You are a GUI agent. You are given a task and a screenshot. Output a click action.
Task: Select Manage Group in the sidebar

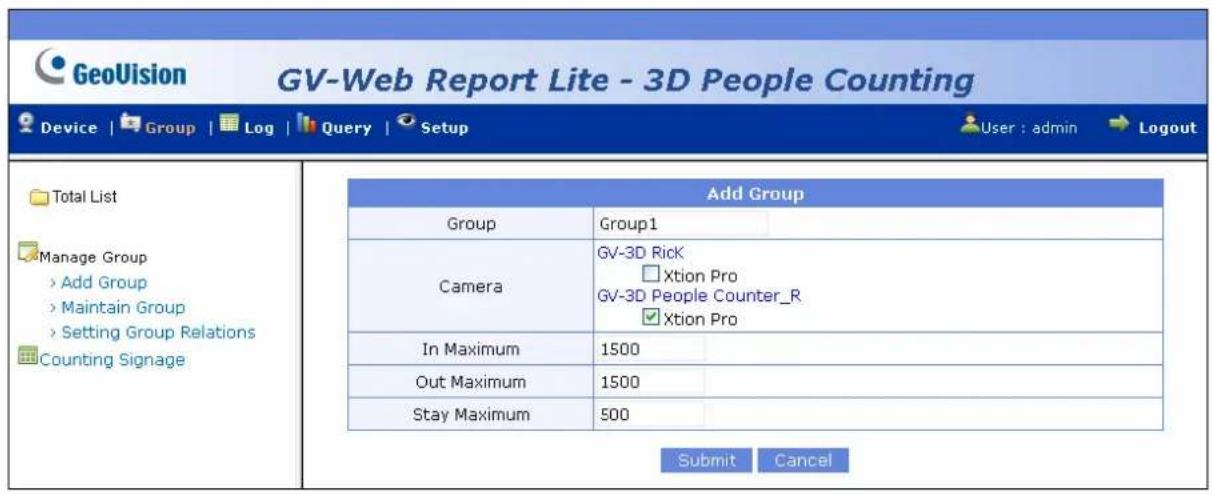coord(93,258)
